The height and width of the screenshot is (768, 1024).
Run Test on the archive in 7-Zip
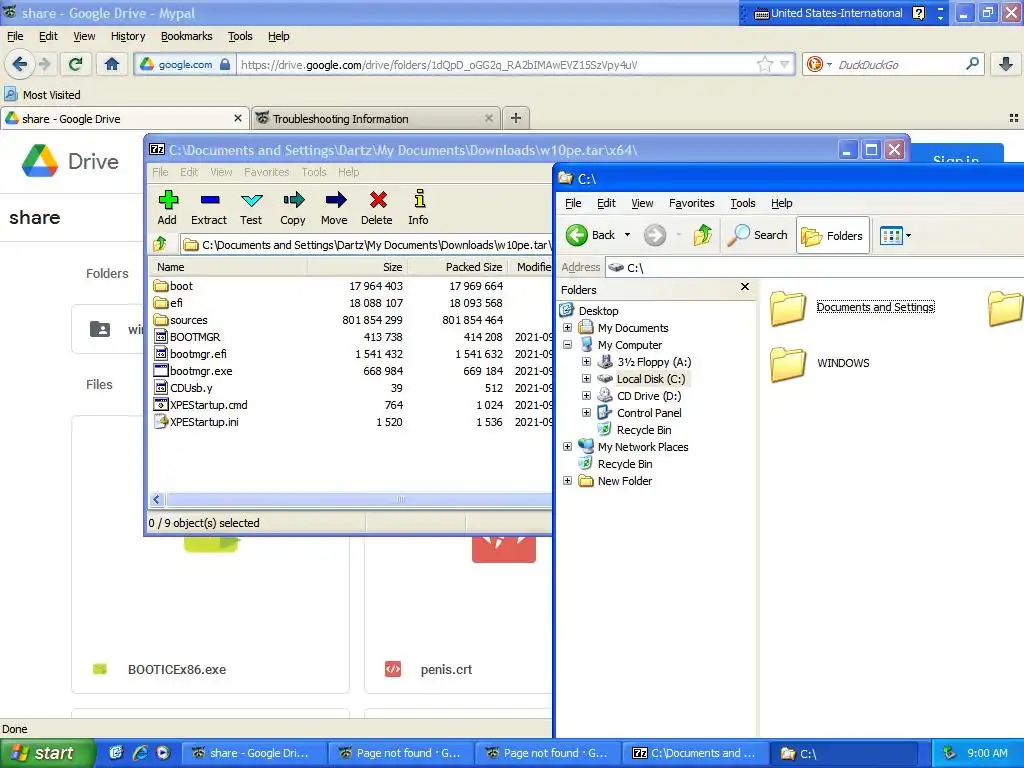click(x=251, y=208)
